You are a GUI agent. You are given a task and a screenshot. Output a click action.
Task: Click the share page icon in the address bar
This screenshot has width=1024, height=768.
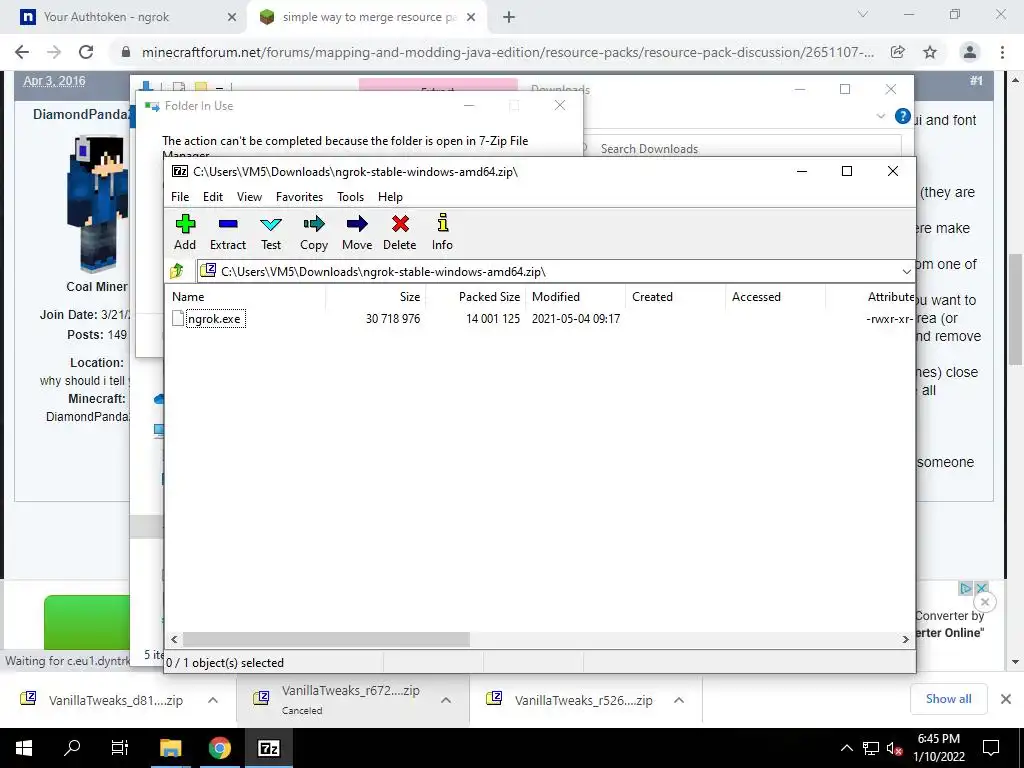(x=898, y=52)
